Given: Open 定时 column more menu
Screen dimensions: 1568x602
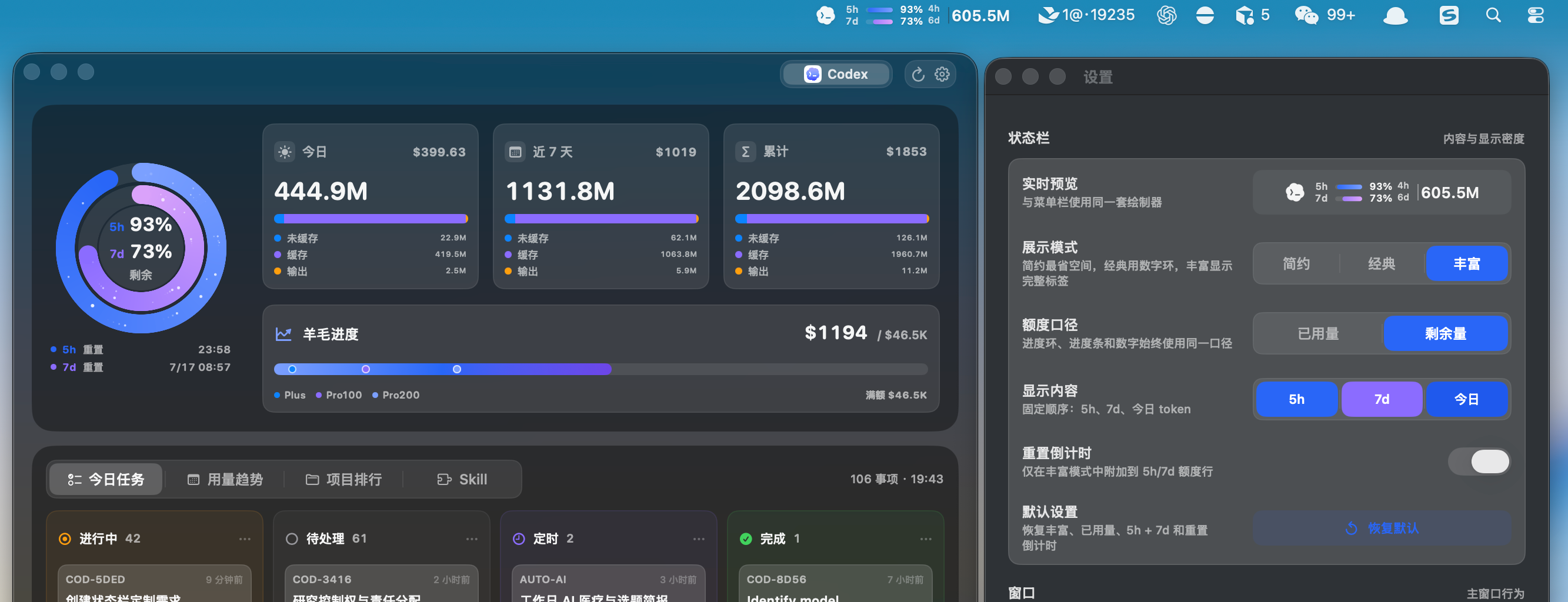Looking at the screenshot, I should tap(699, 539).
